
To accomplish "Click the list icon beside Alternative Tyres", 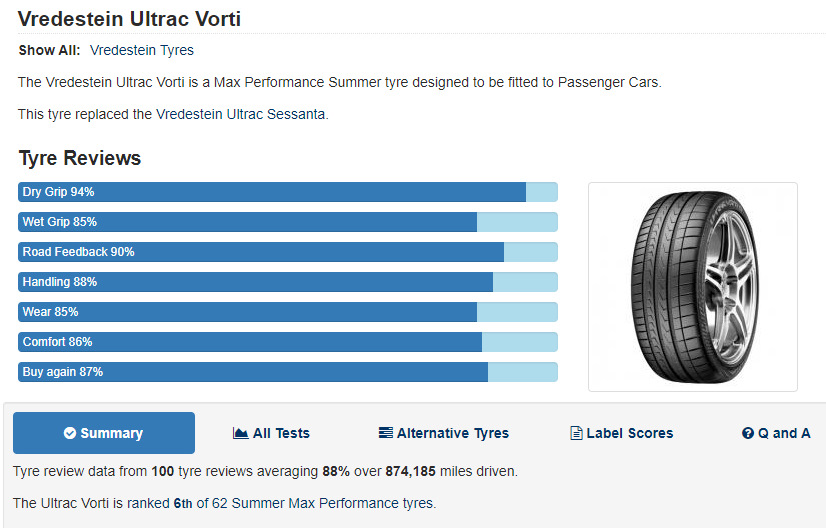I will (386, 433).
